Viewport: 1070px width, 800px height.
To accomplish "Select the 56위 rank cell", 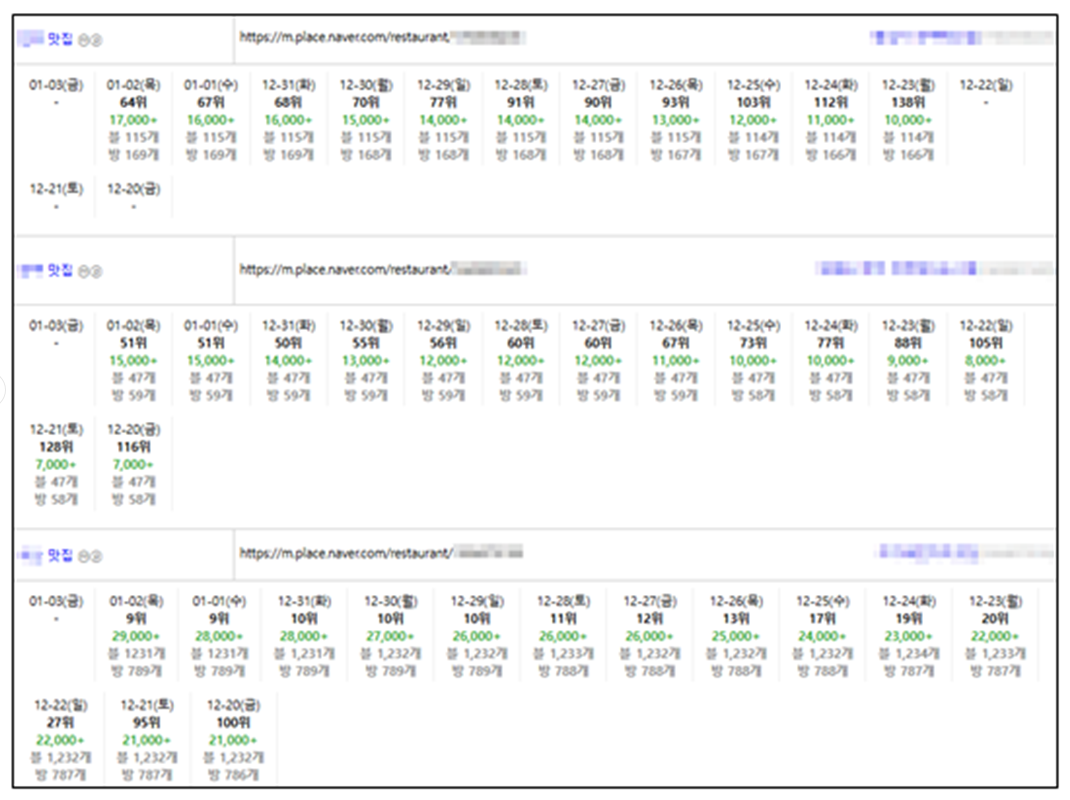I will click(443, 343).
